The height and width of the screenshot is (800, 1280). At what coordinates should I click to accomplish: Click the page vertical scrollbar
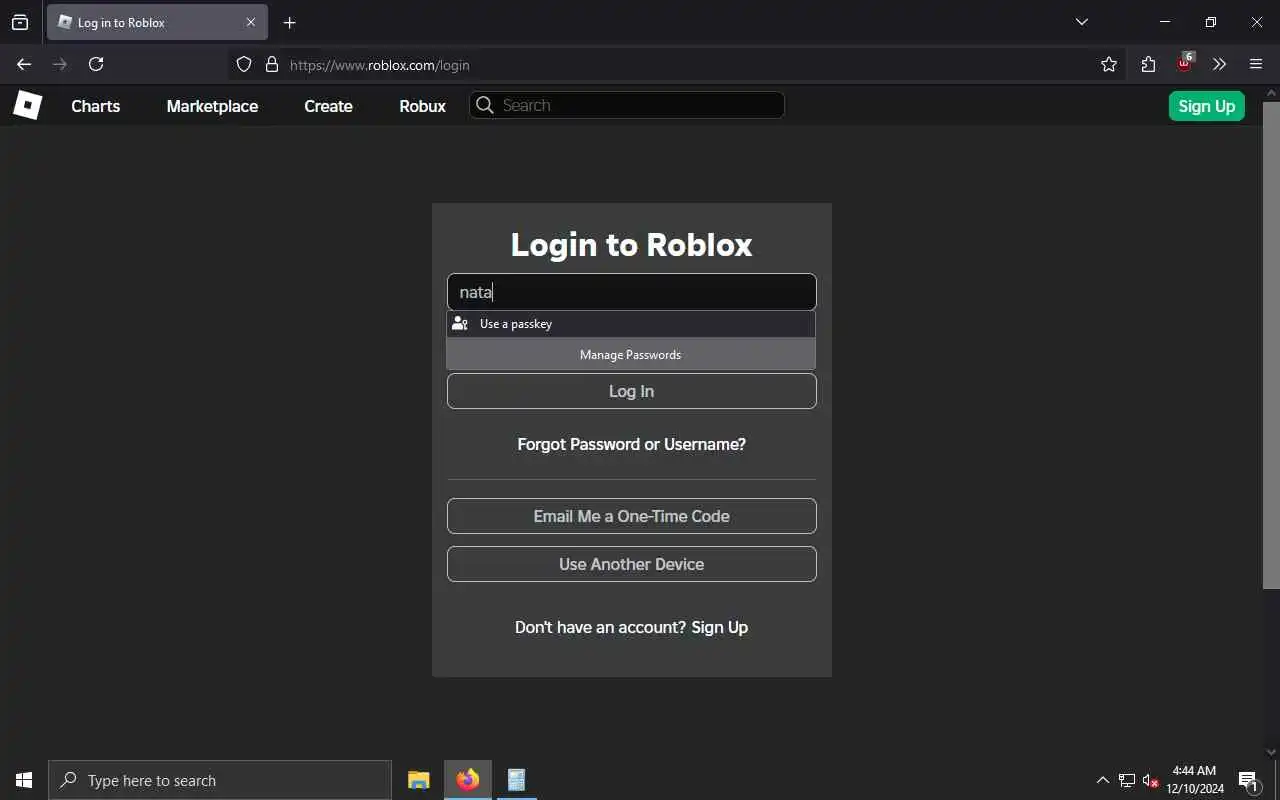(1271, 345)
